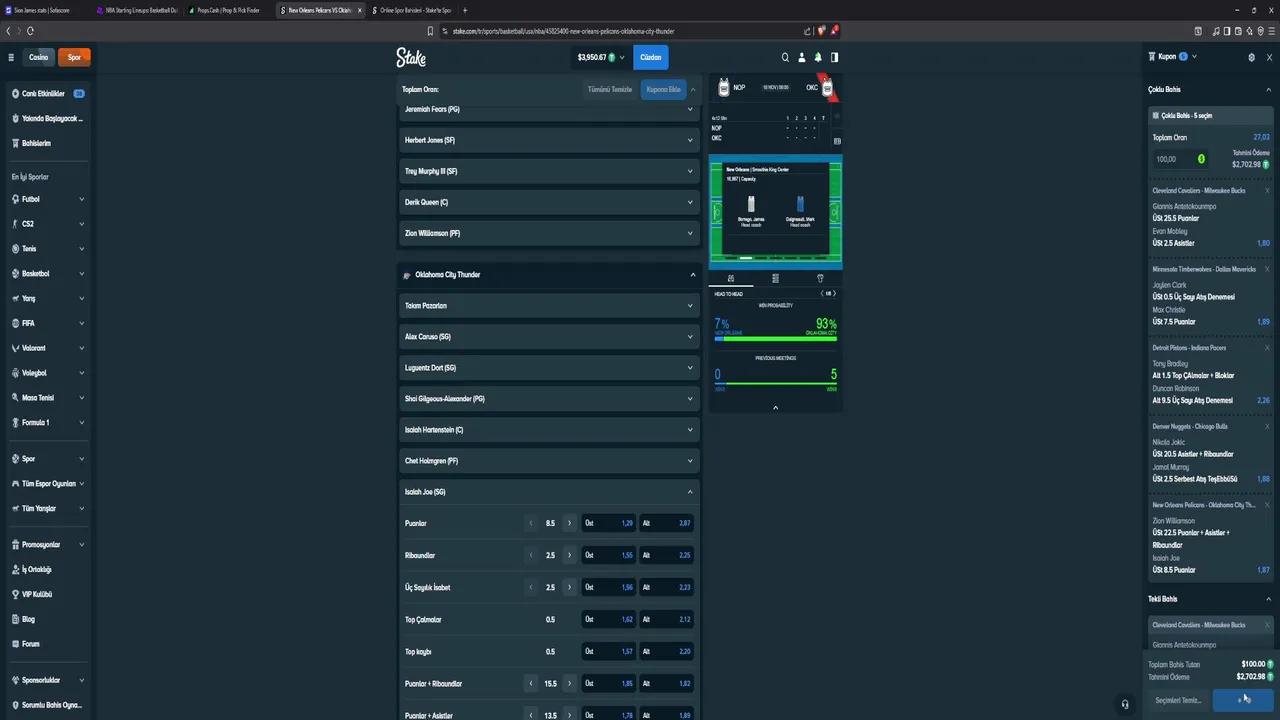This screenshot has height=720, width=1280.
Task: Select Üst 1,57 on Top kaybı
Action: [x=609, y=651]
